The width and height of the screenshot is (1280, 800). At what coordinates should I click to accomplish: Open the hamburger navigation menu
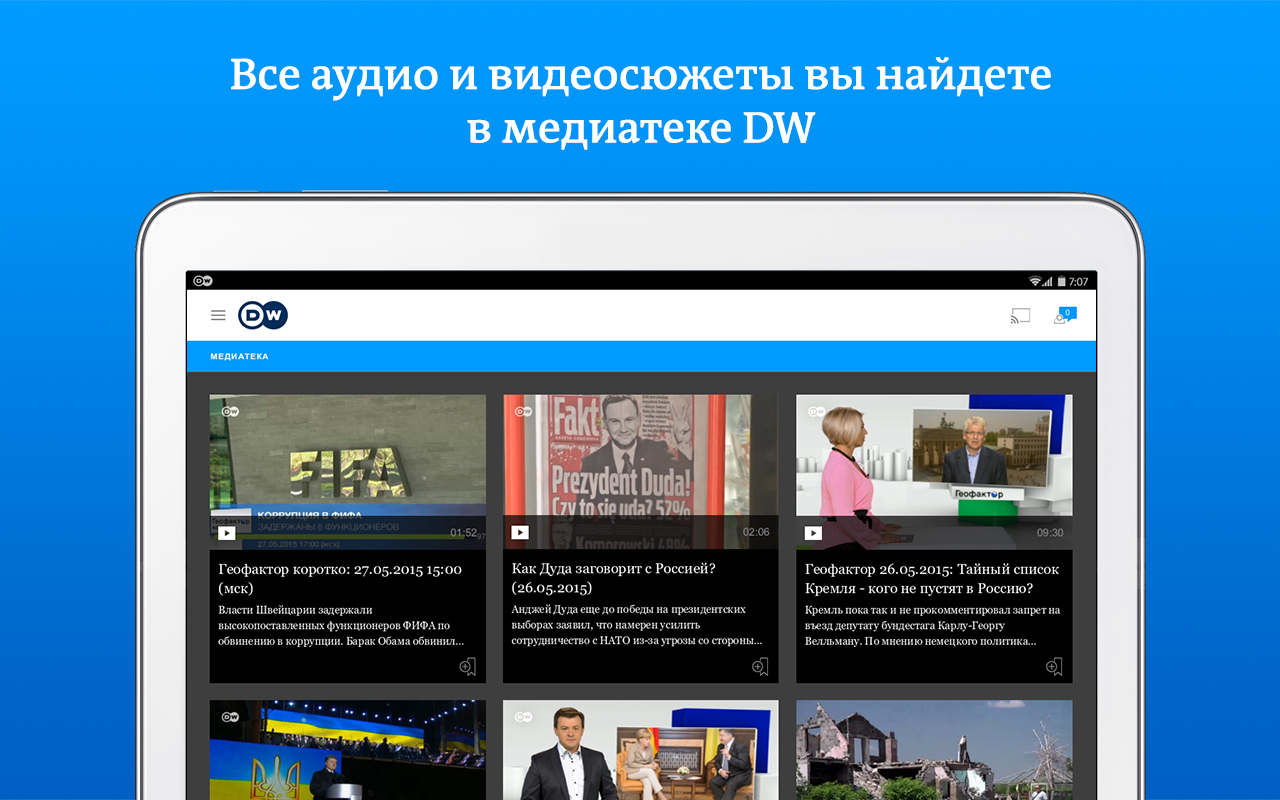[x=218, y=316]
